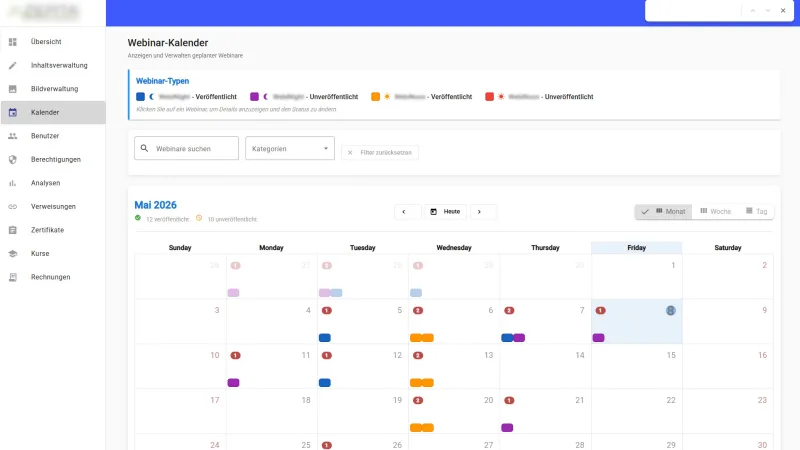Click the search magnifier icon
The image size is (800, 450).
144,148
